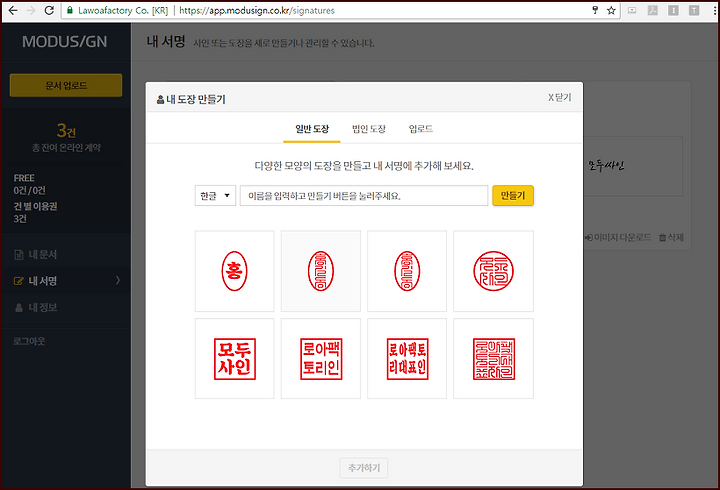Select the round circular seal stamp

[494, 271]
